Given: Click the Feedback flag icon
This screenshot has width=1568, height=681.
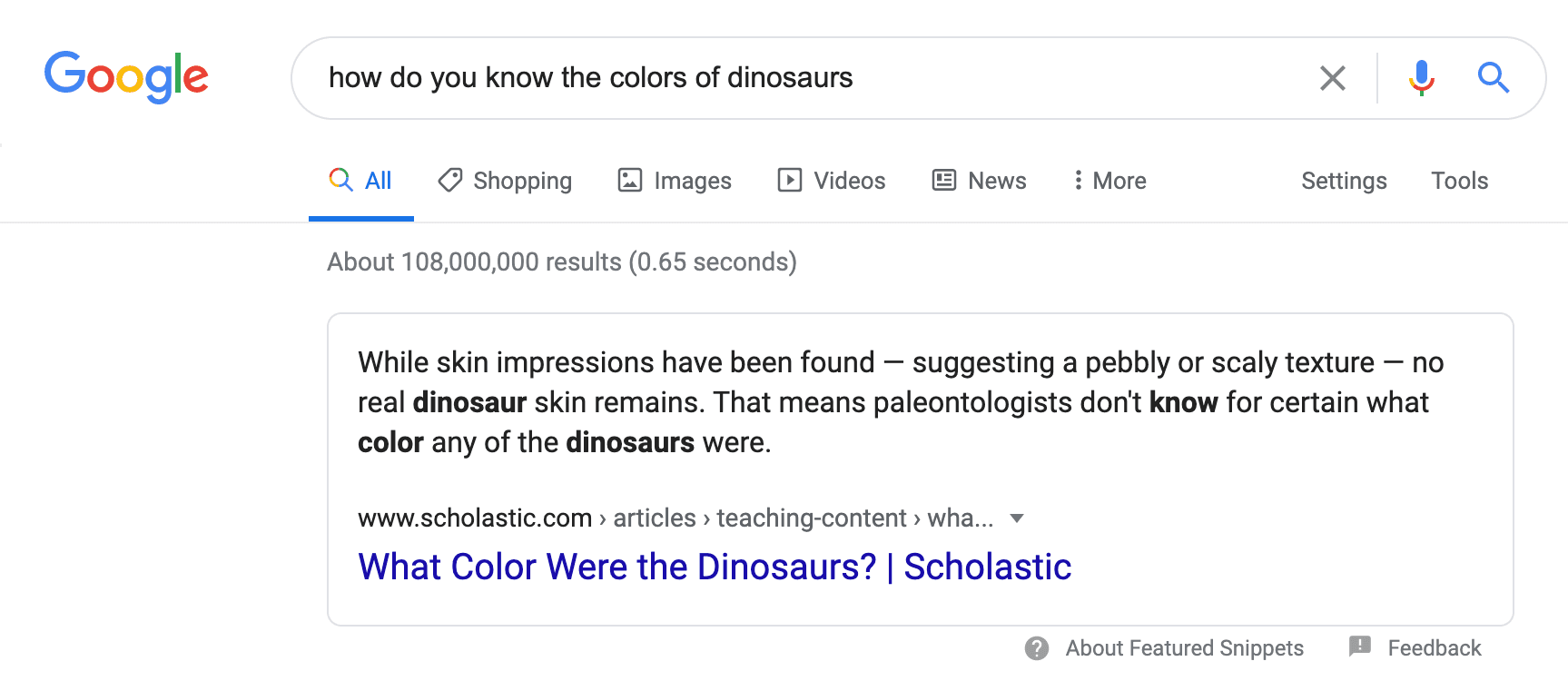Looking at the screenshot, I should pos(1359,646).
